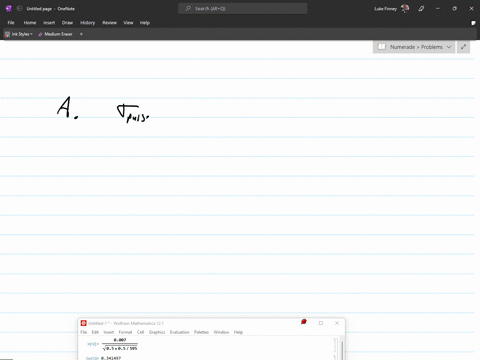Maximize the Mathematica window
Image resolution: width=480 pixels, height=360 pixels.
tap(321, 323)
